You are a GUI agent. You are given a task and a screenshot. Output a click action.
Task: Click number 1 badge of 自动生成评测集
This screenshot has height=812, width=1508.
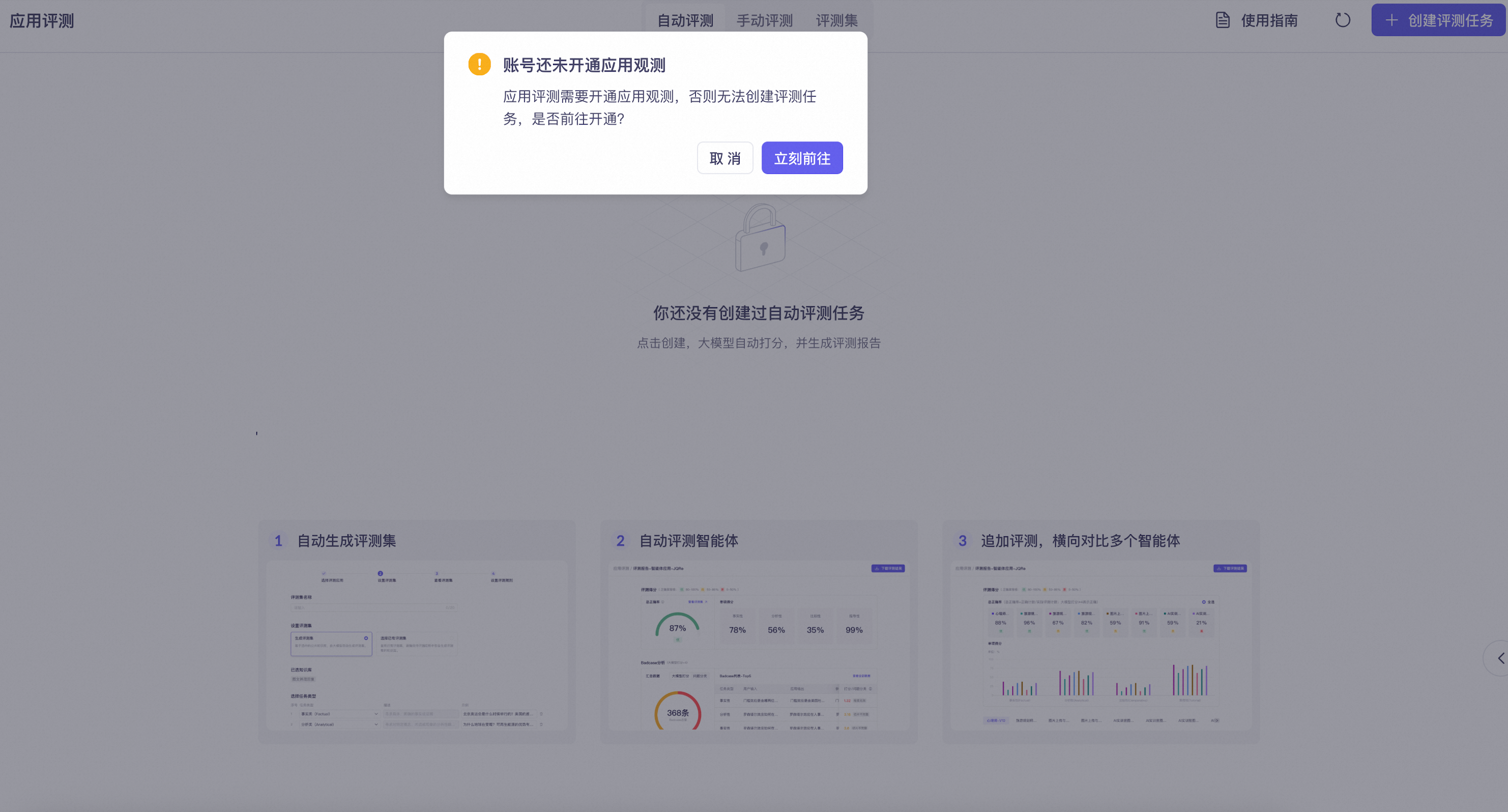coord(279,540)
